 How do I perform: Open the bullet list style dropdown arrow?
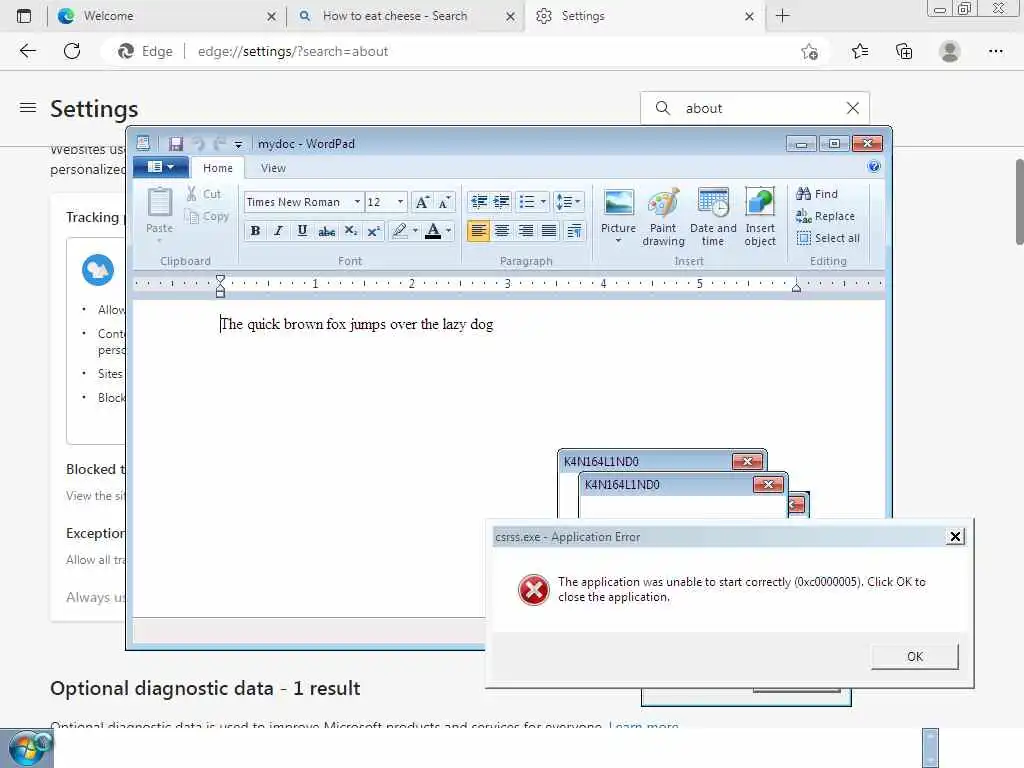[x=543, y=202]
